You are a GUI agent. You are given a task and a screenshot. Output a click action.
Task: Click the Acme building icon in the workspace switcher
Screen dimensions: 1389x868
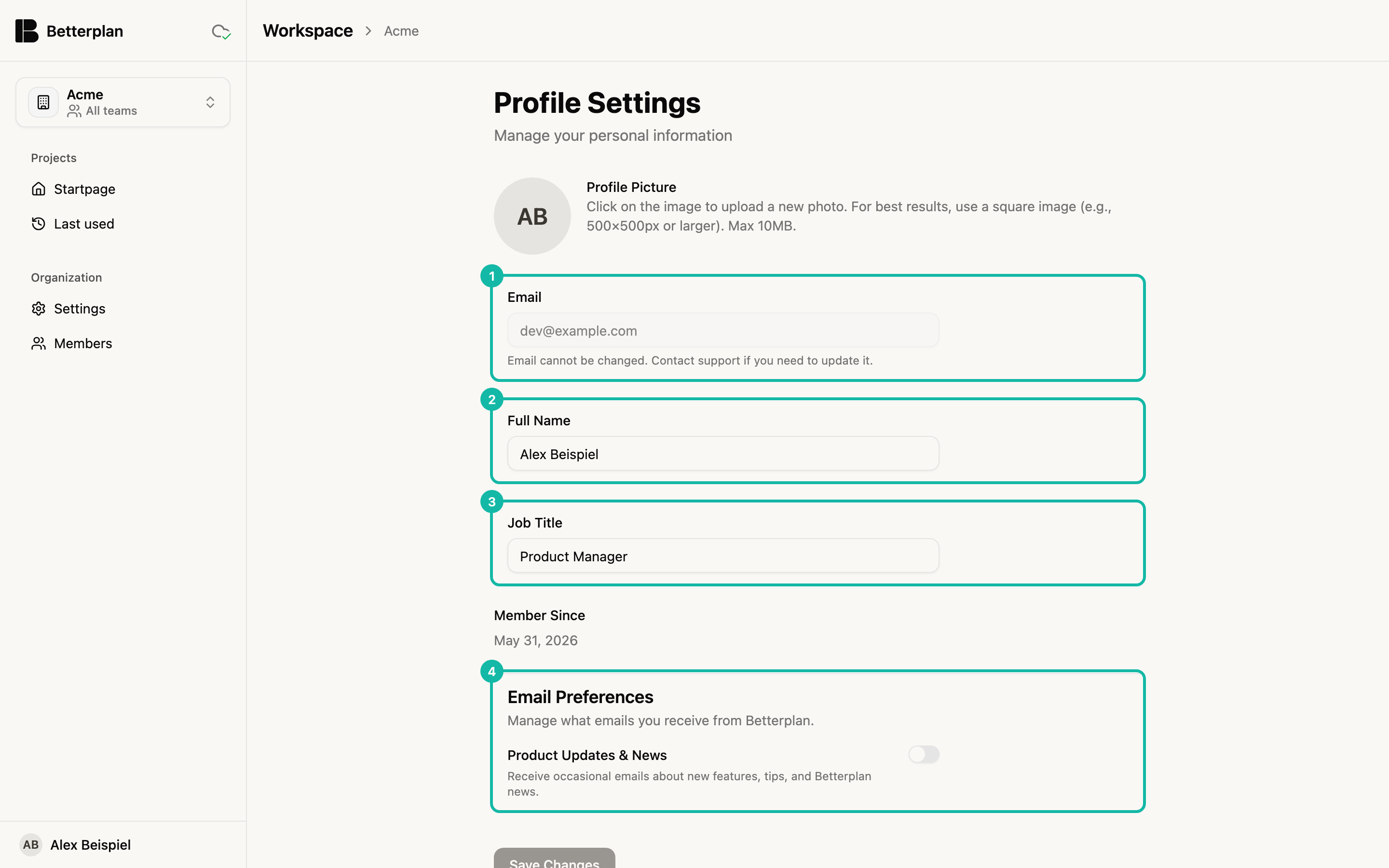(x=43, y=102)
